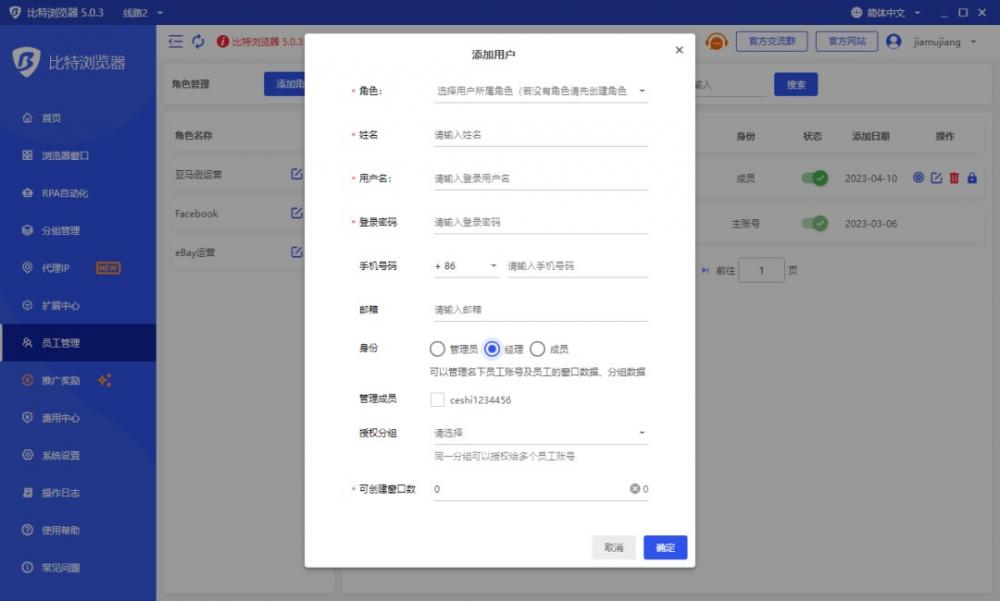Click the 可创建窗口数 number field
The image size is (1000, 601).
tap(541, 489)
